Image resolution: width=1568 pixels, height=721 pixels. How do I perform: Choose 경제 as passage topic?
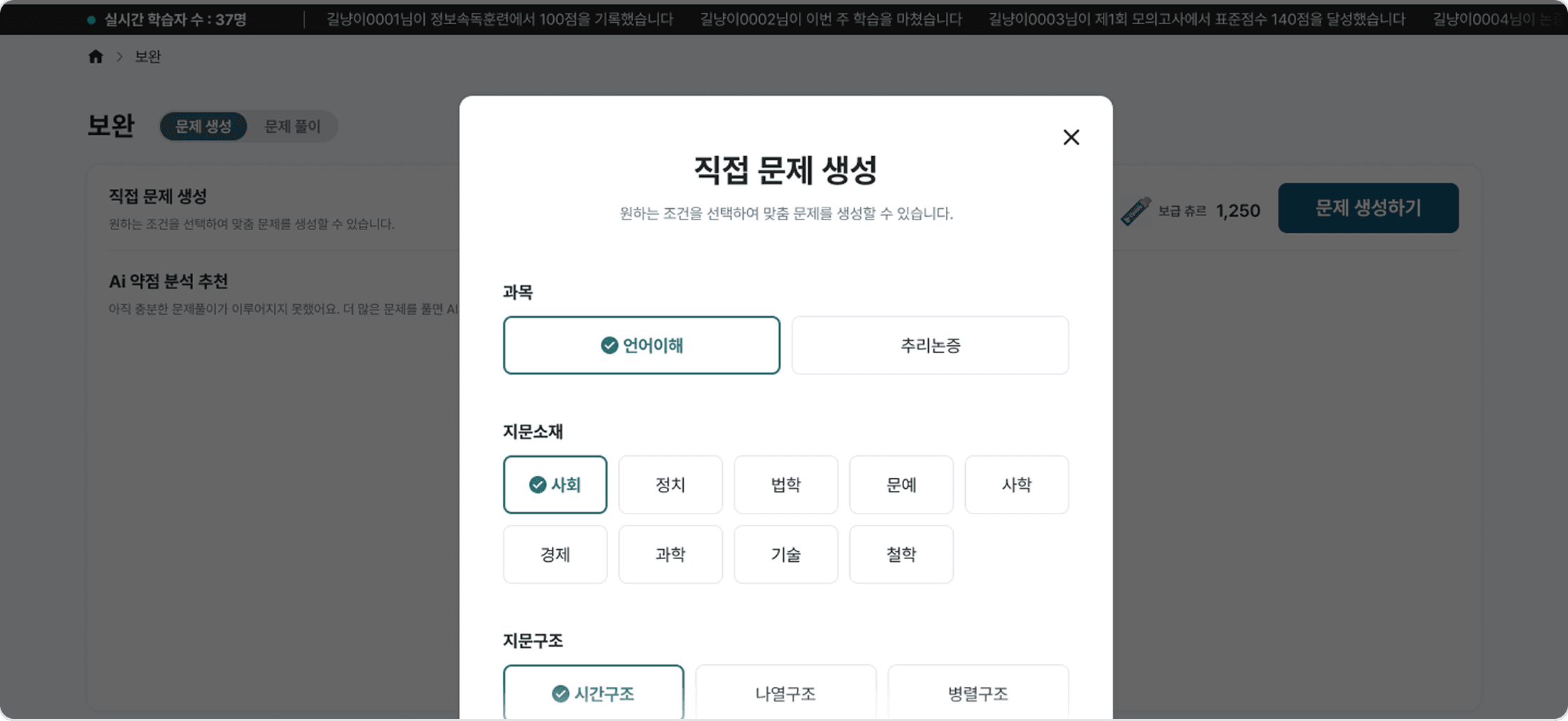(x=555, y=554)
